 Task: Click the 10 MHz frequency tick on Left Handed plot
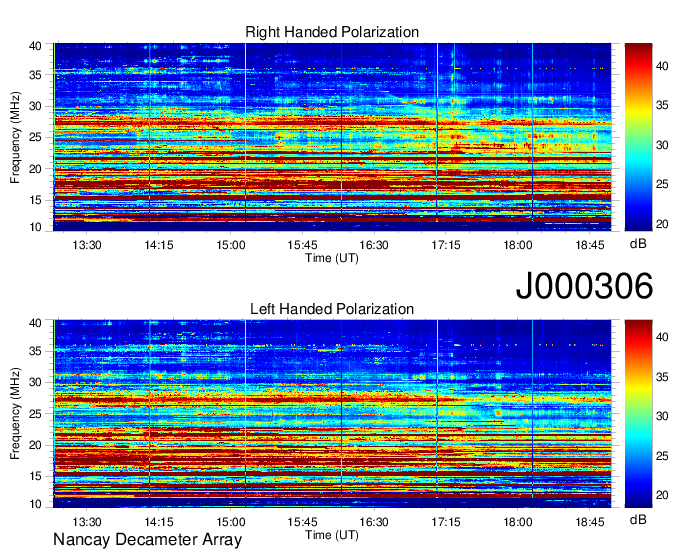(35, 504)
